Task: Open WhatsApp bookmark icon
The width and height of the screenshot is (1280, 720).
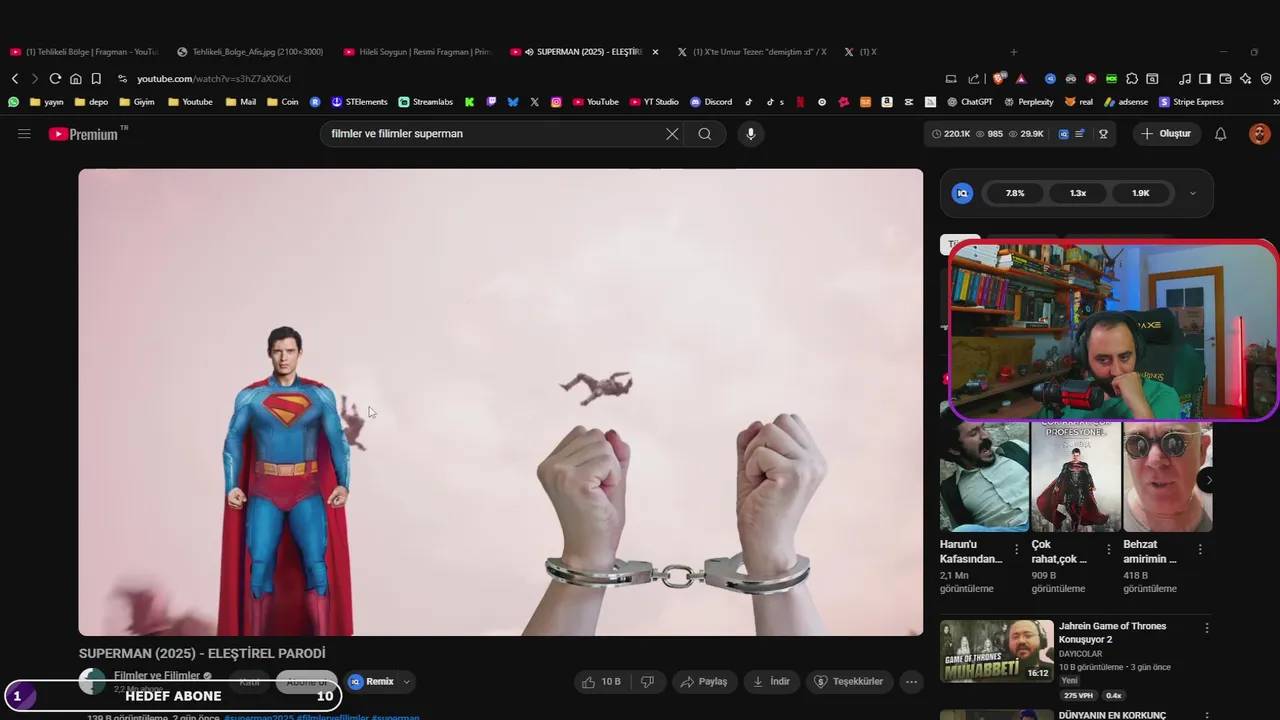Action: point(13,102)
